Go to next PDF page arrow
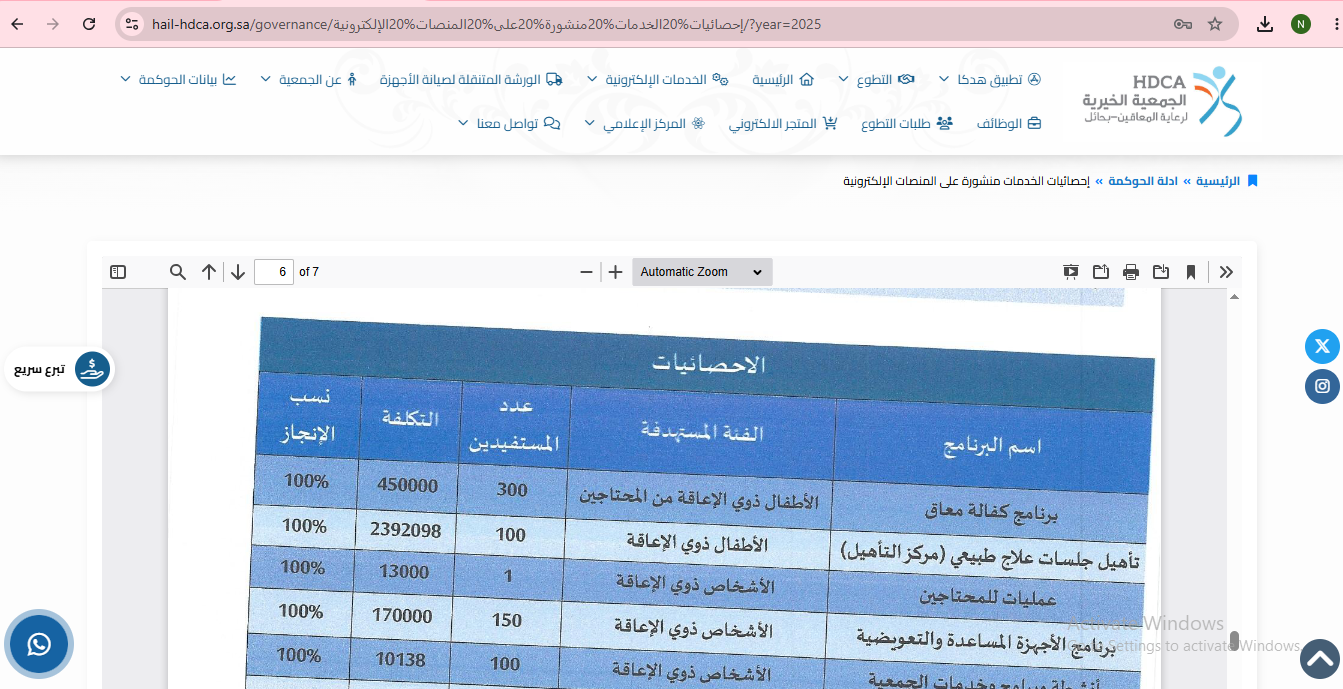The image size is (1343, 689). tap(238, 272)
